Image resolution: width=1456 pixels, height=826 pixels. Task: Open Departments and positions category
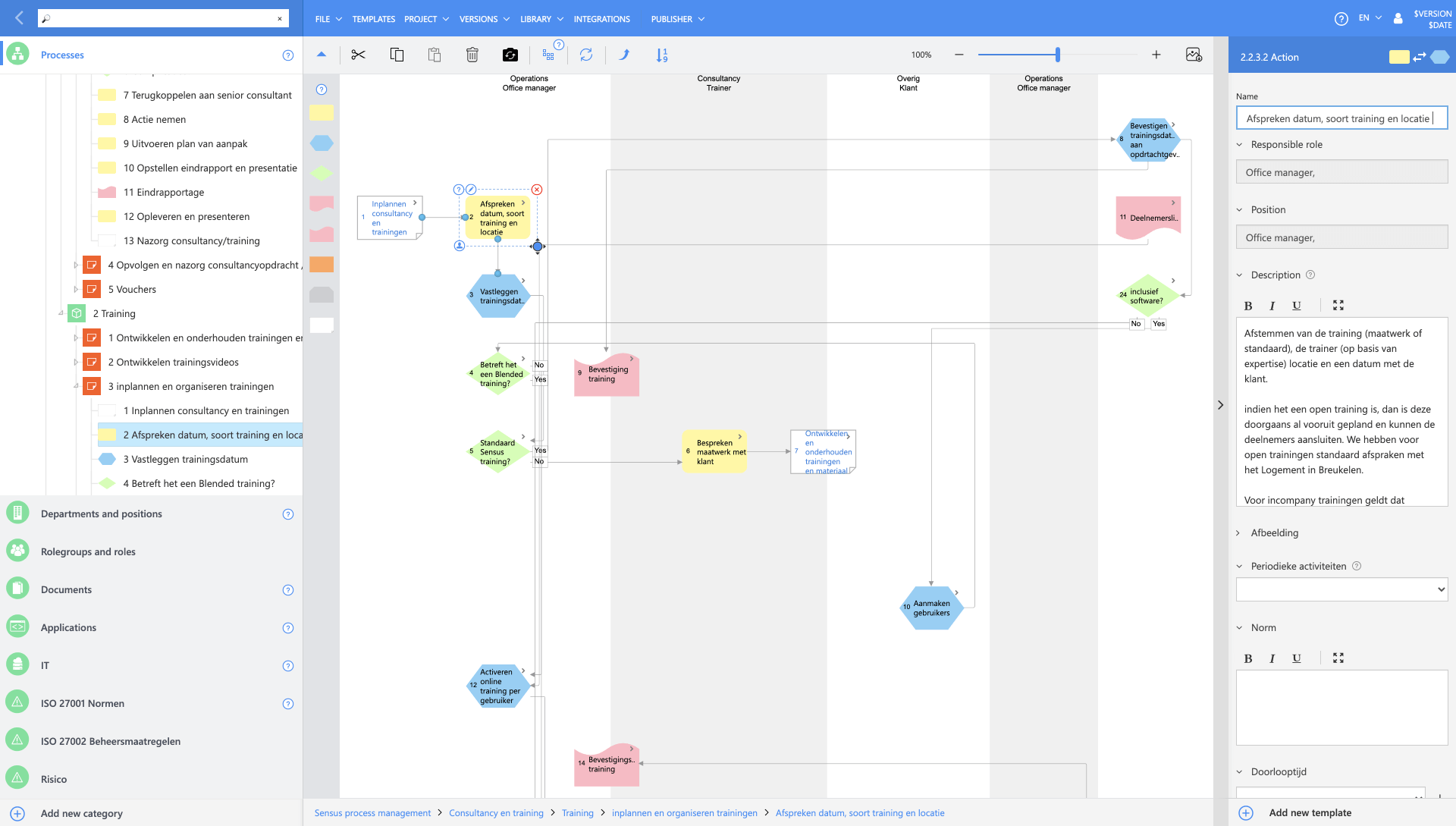pyautogui.click(x=101, y=514)
